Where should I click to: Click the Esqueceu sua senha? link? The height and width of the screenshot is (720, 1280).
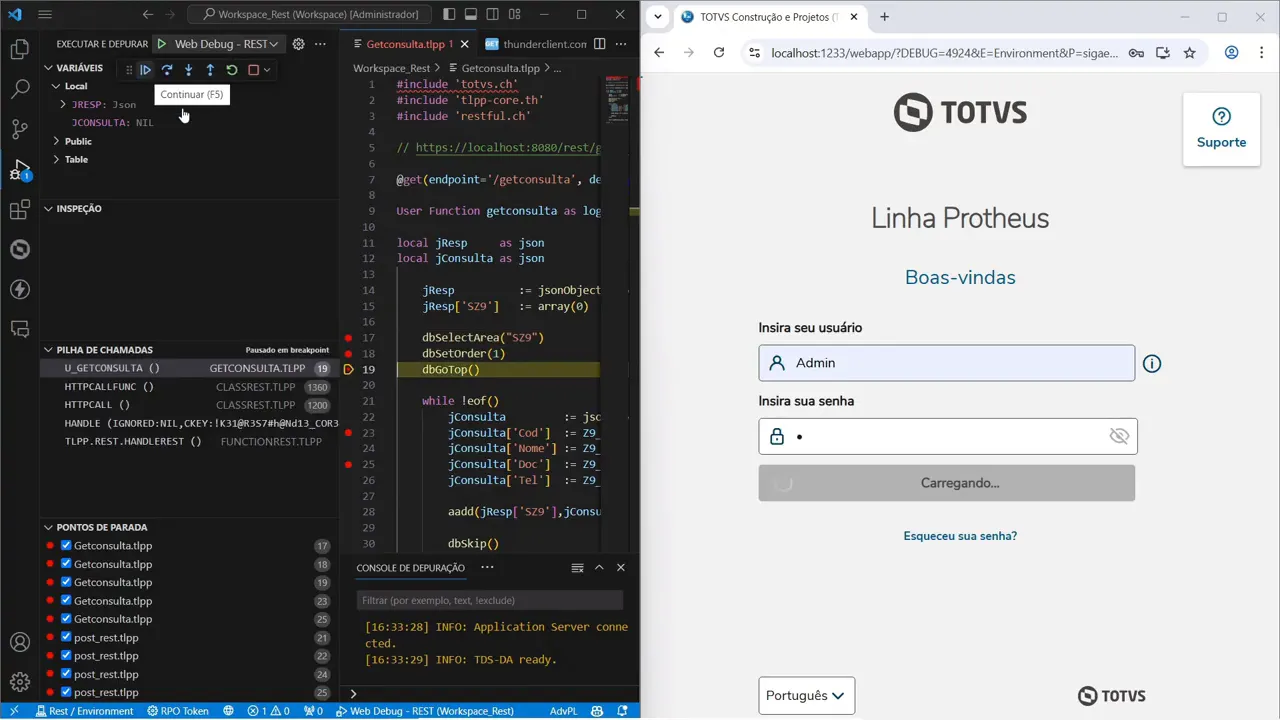[x=959, y=536]
